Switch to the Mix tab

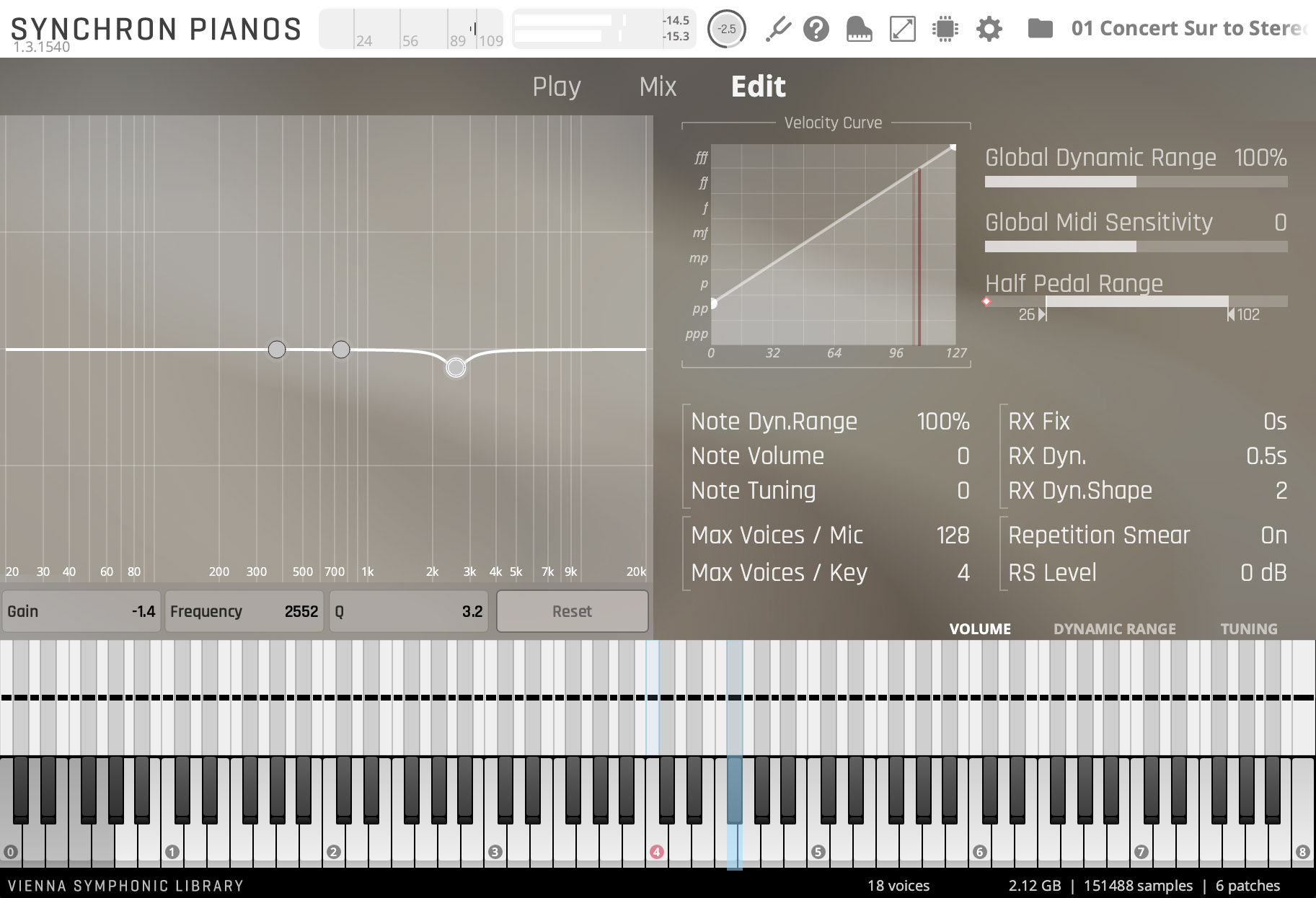658,86
